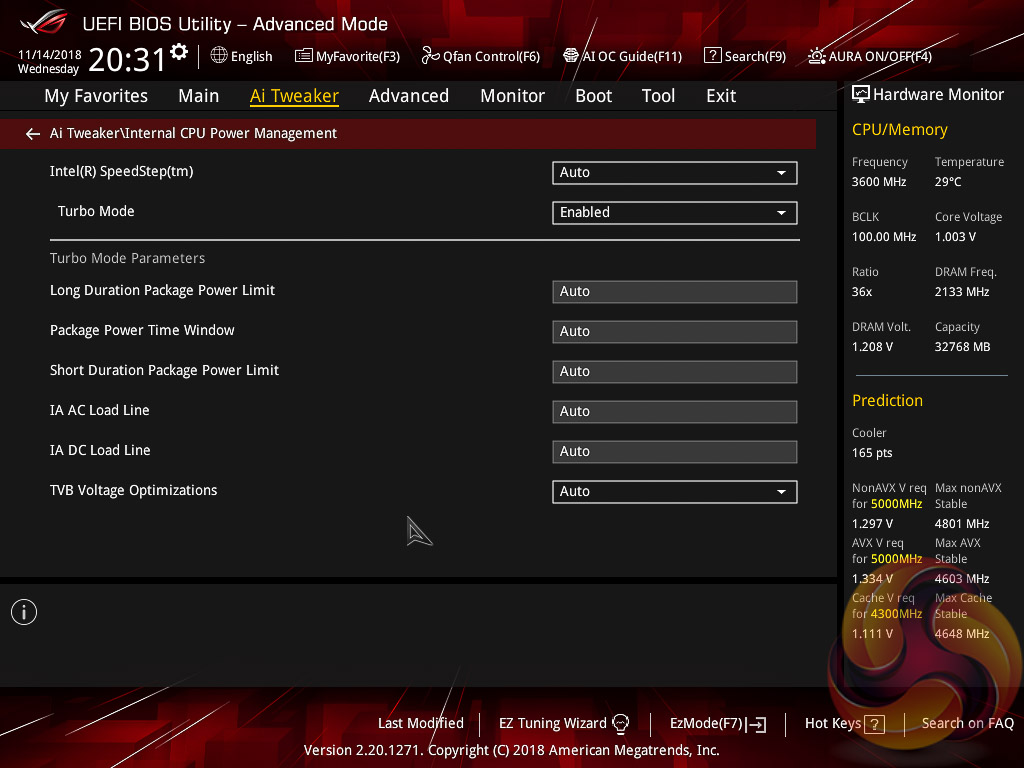The width and height of the screenshot is (1024, 768).
Task: Switch to the Advanced tab
Action: click(x=408, y=96)
